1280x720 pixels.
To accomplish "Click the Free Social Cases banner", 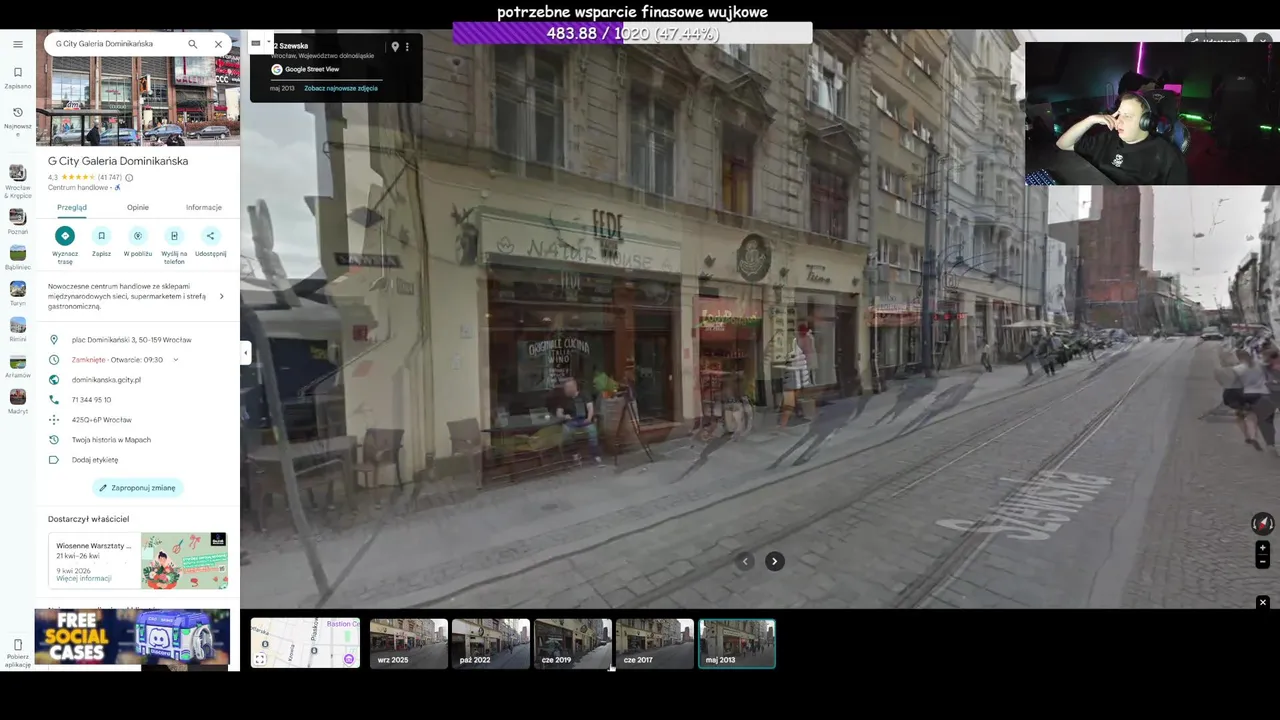I will pos(132,636).
